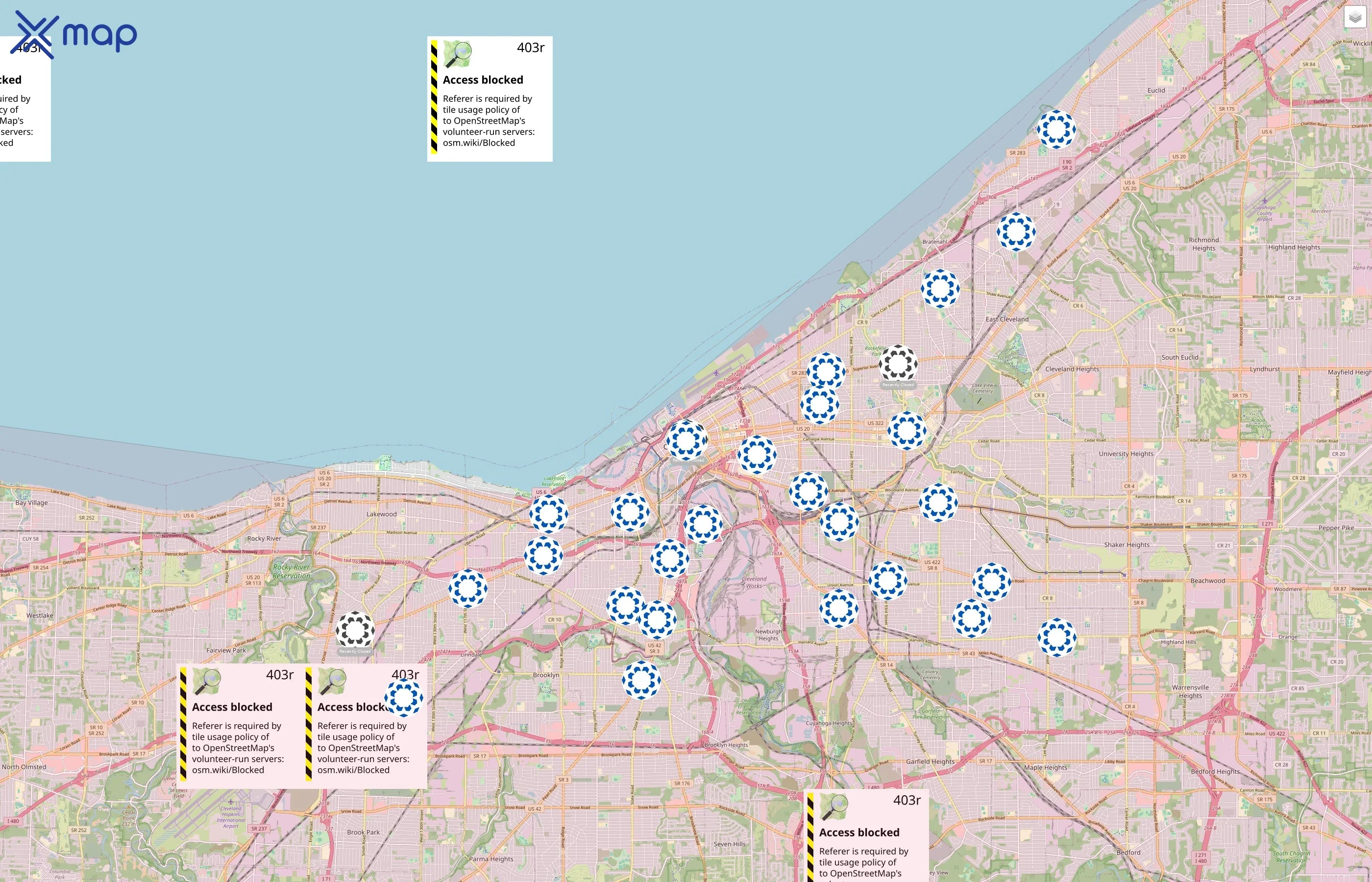The height and width of the screenshot is (882, 1372).
Task: Select blue marker above SR 43 Miles Avenue
Action: pos(972,618)
